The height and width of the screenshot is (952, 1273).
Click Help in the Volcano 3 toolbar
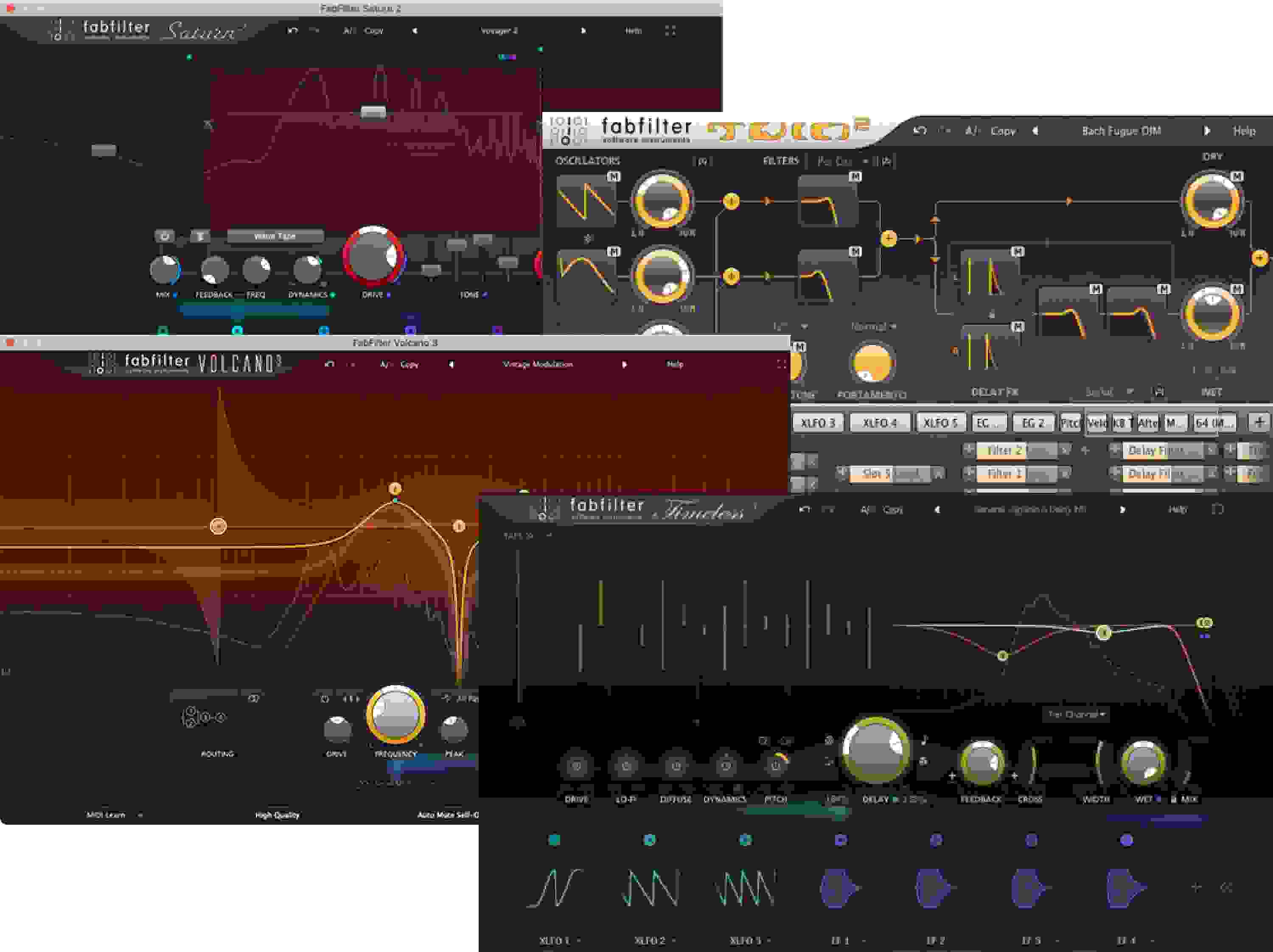coord(675,364)
